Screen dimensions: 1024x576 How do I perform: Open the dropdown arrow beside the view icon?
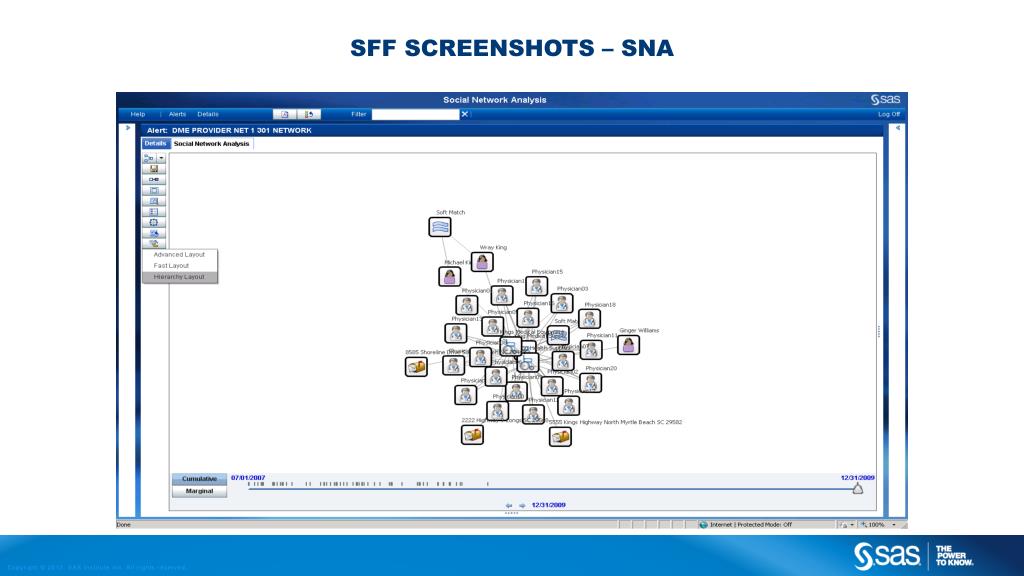pyautogui.click(x=161, y=158)
